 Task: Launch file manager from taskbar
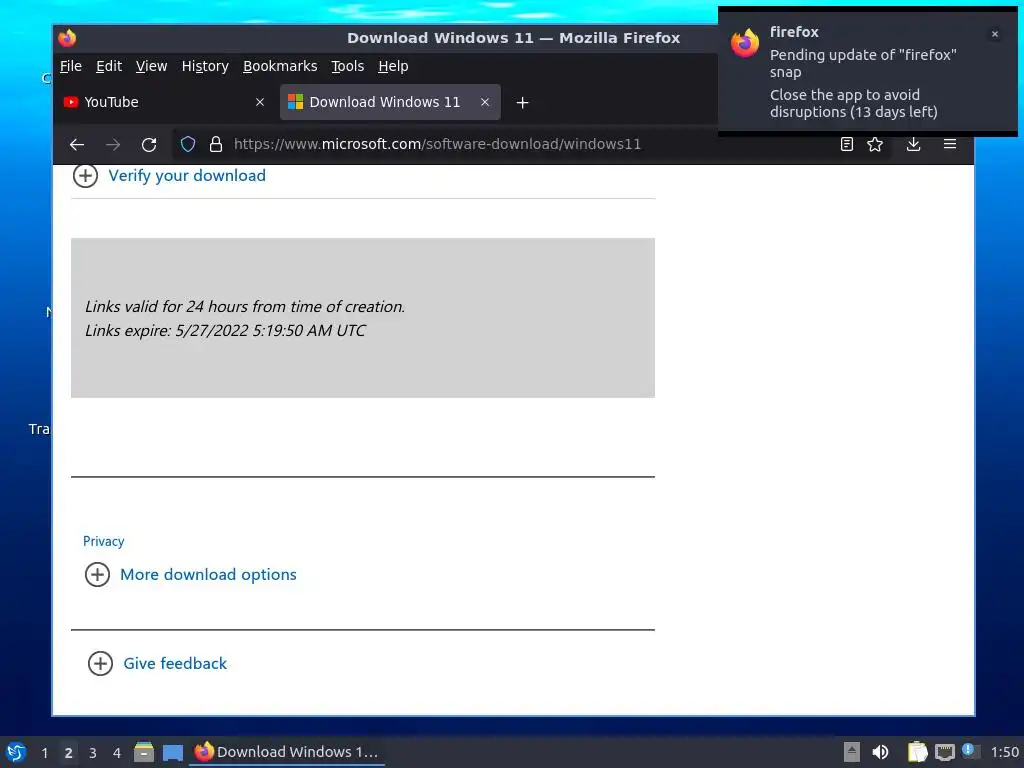[x=144, y=752]
